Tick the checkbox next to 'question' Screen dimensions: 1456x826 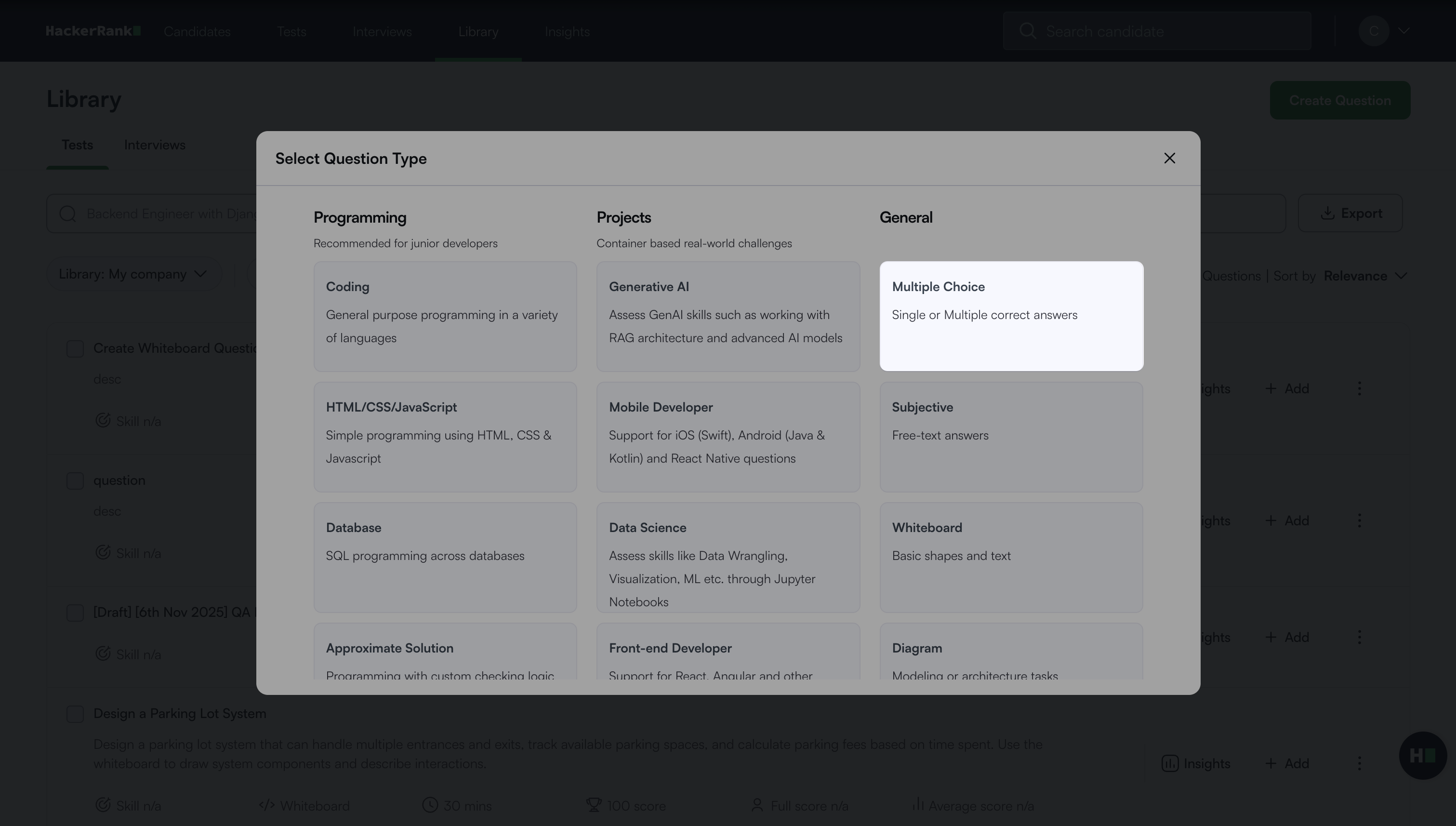(75, 481)
